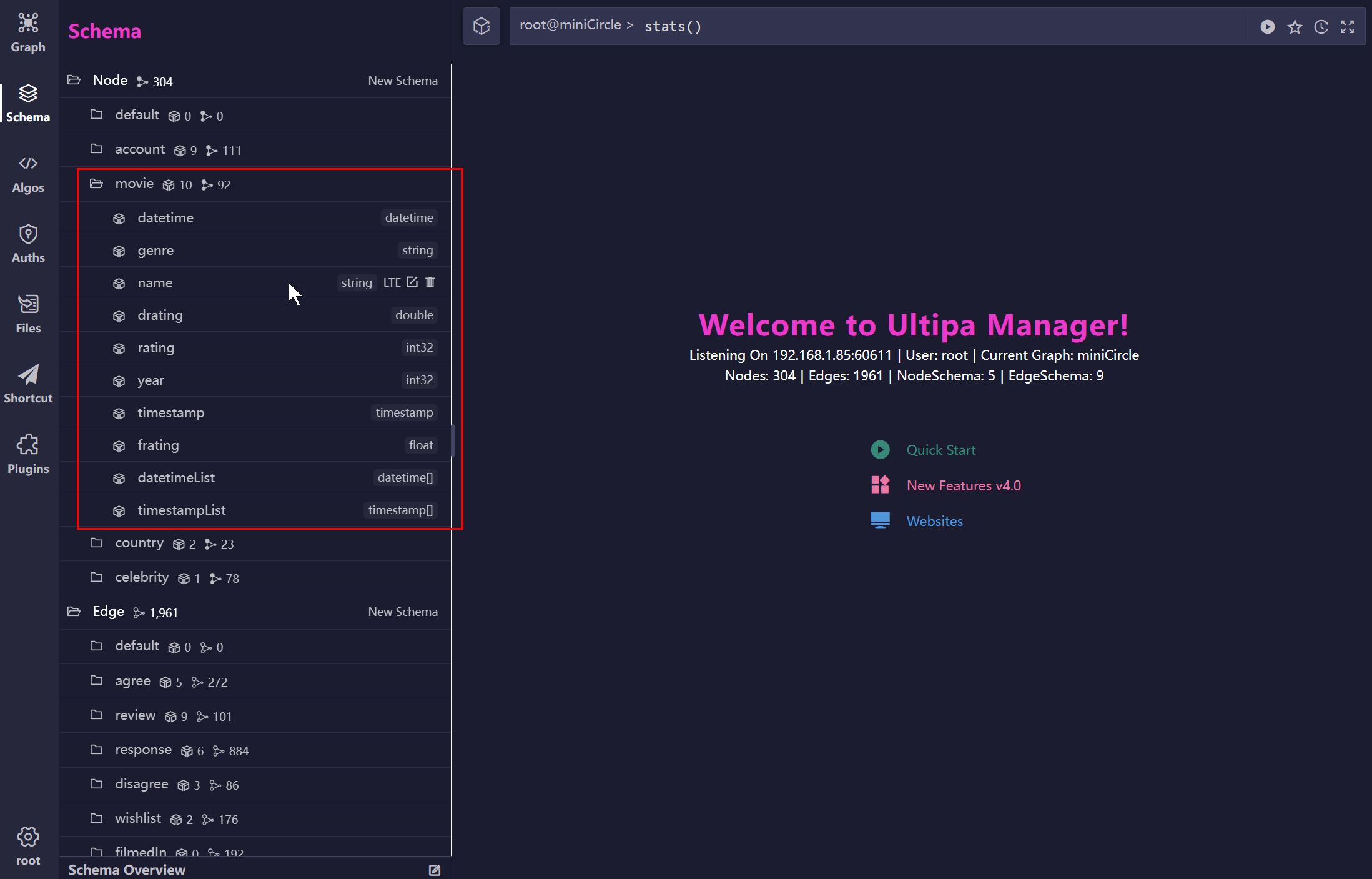
Task: Click New Schema next to Edge
Action: click(403, 612)
